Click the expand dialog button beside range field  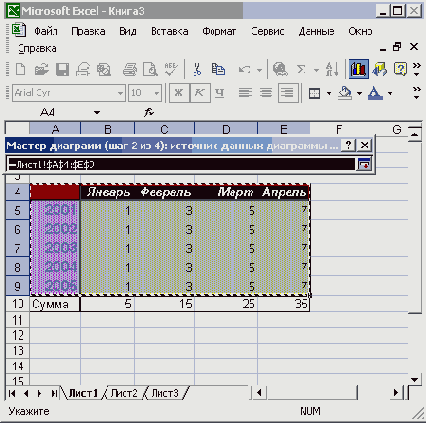364,164
